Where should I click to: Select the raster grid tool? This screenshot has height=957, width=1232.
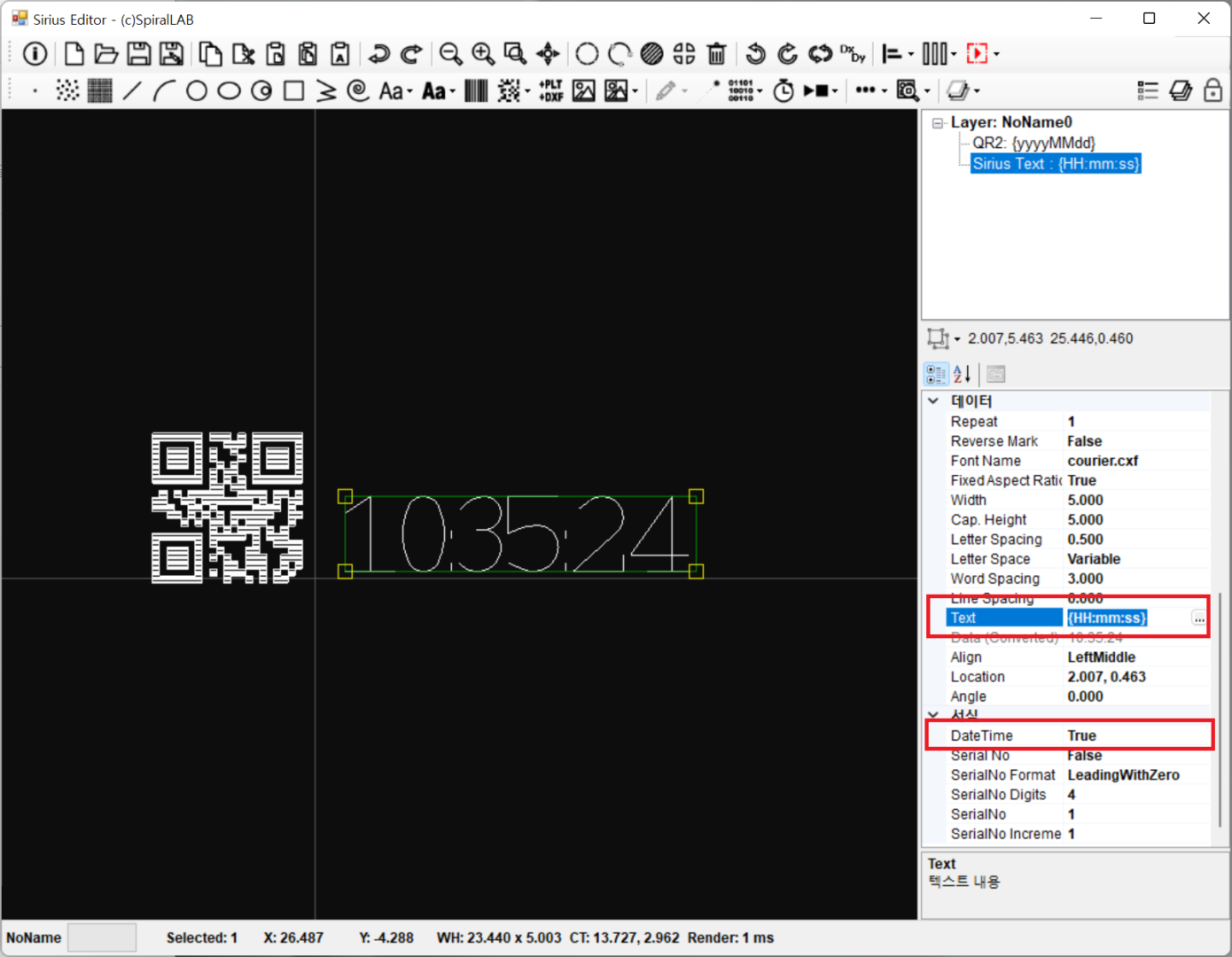[x=99, y=90]
